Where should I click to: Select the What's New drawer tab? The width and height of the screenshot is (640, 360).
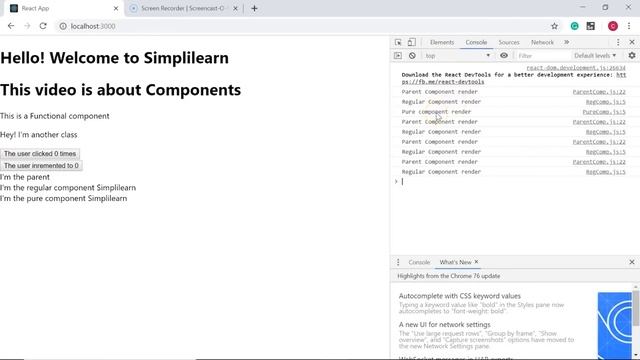(455, 262)
